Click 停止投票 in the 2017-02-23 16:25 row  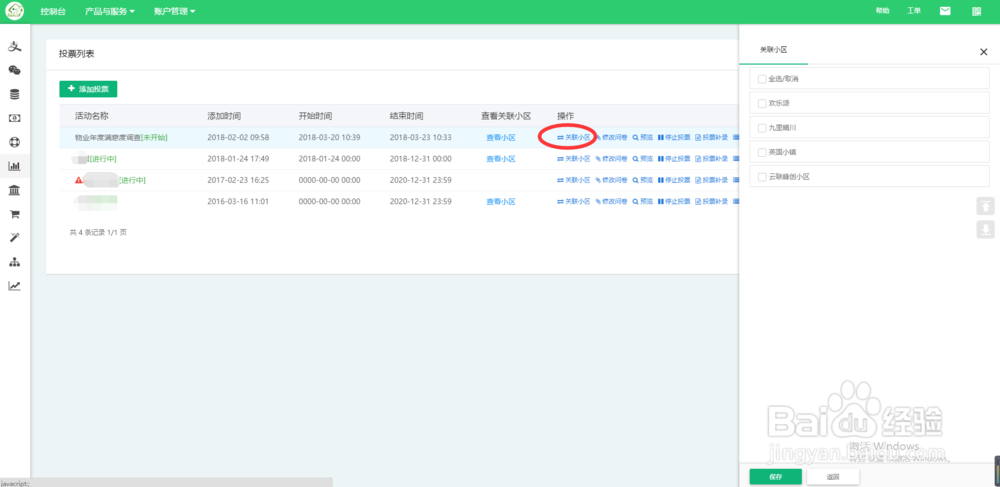(674, 180)
